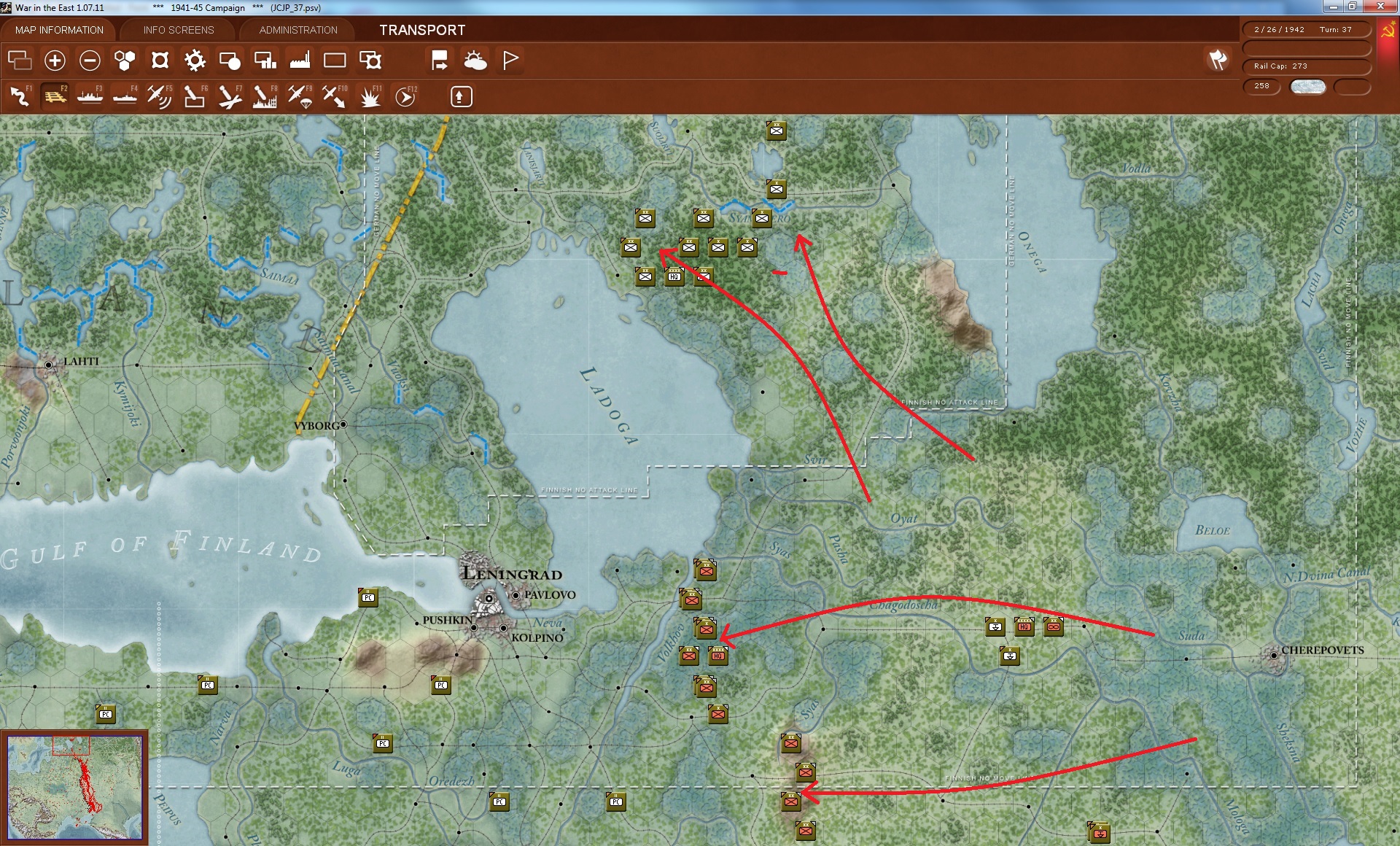Screen dimensions: 1400x846
Task: Click the upward arrow box icon
Action: 461,96
